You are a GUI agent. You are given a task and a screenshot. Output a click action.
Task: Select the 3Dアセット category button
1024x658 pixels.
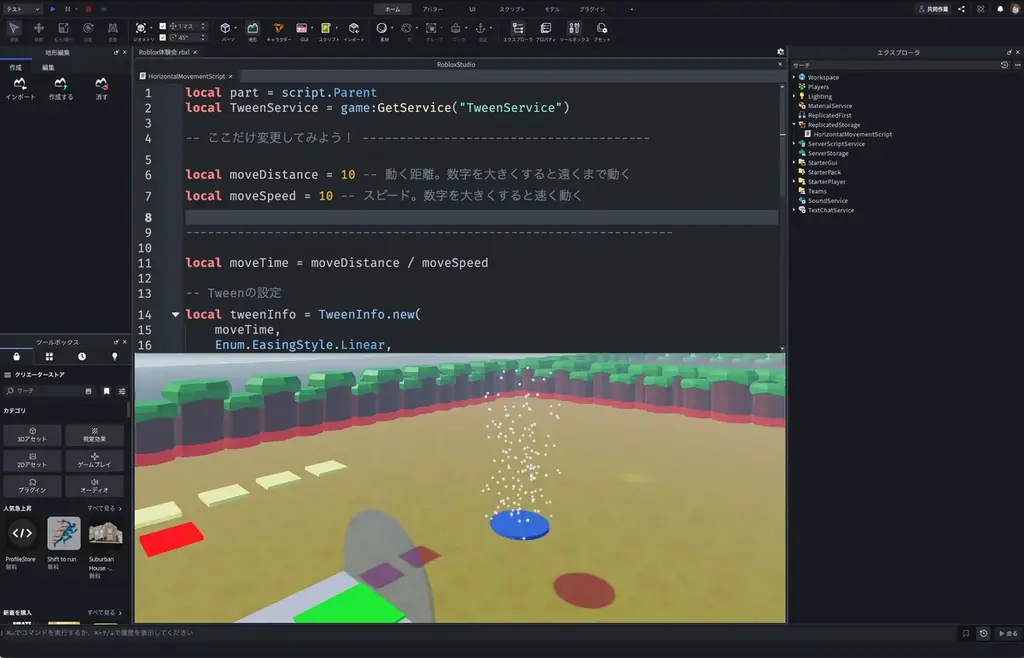pyautogui.click(x=32, y=435)
